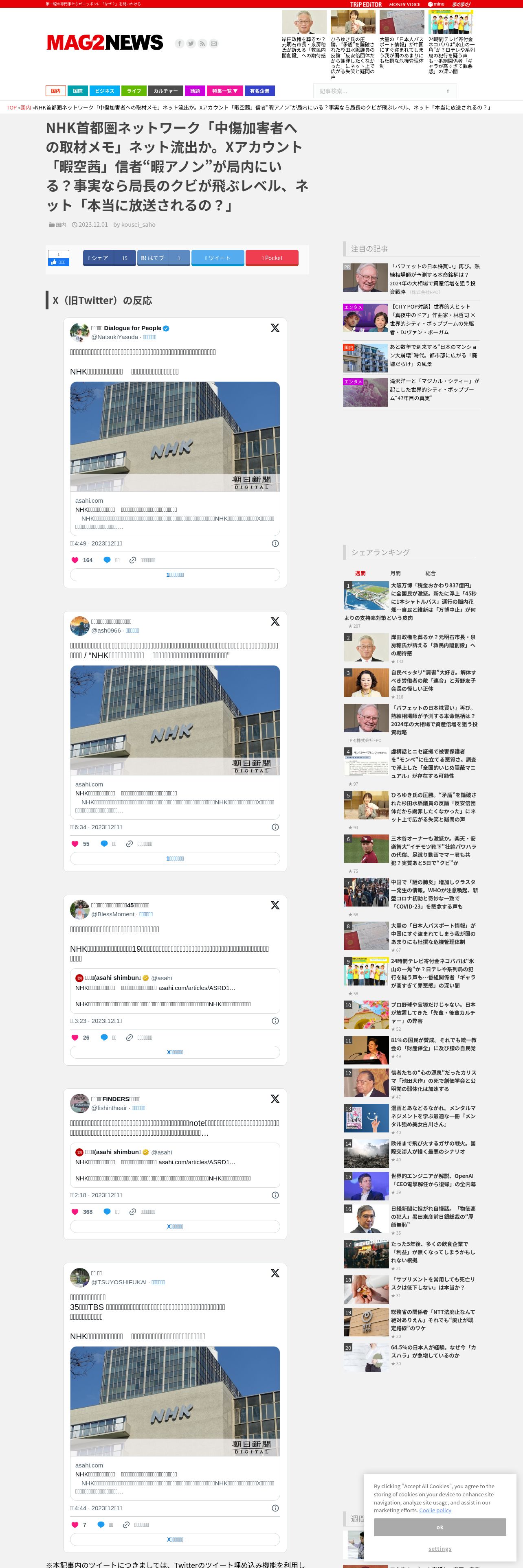Open rank 1 大阪万博 article thumbnail
This screenshot has width=523, height=1568.
point(366,595)
